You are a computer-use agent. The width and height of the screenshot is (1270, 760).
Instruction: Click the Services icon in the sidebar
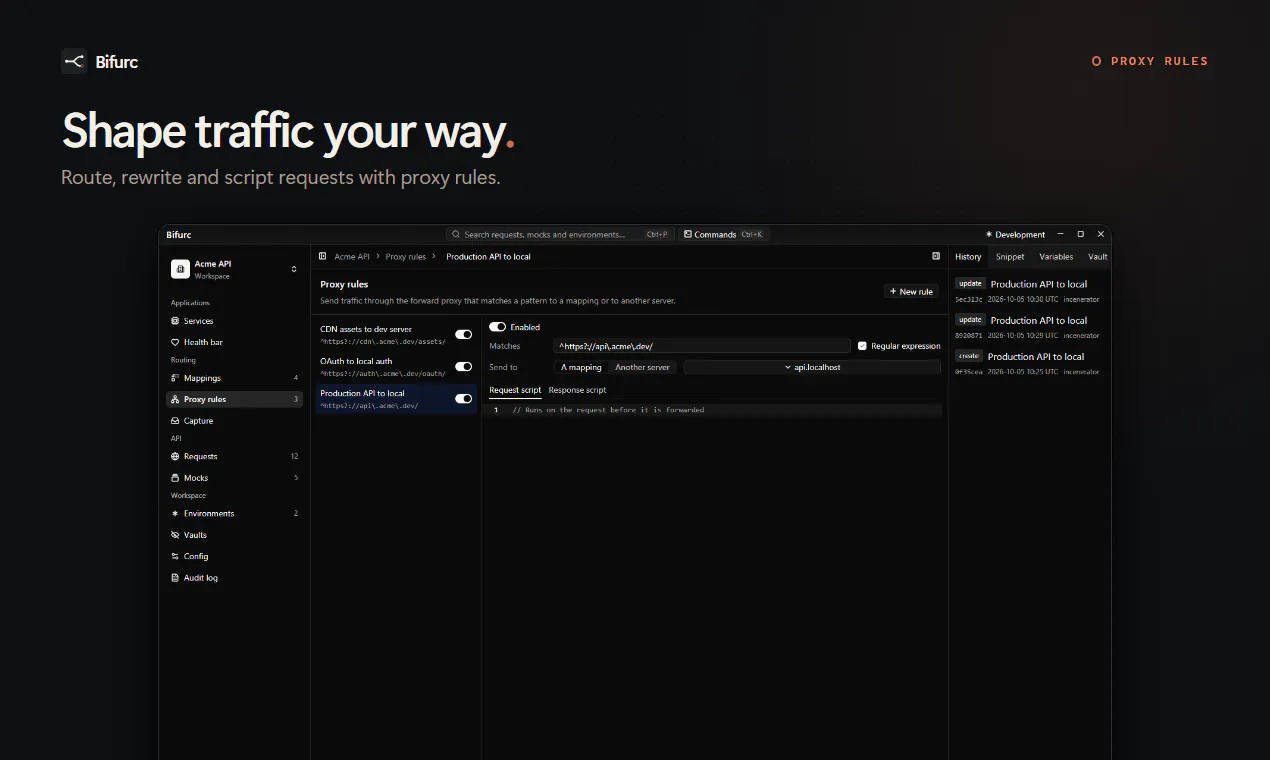click(175, 321)
